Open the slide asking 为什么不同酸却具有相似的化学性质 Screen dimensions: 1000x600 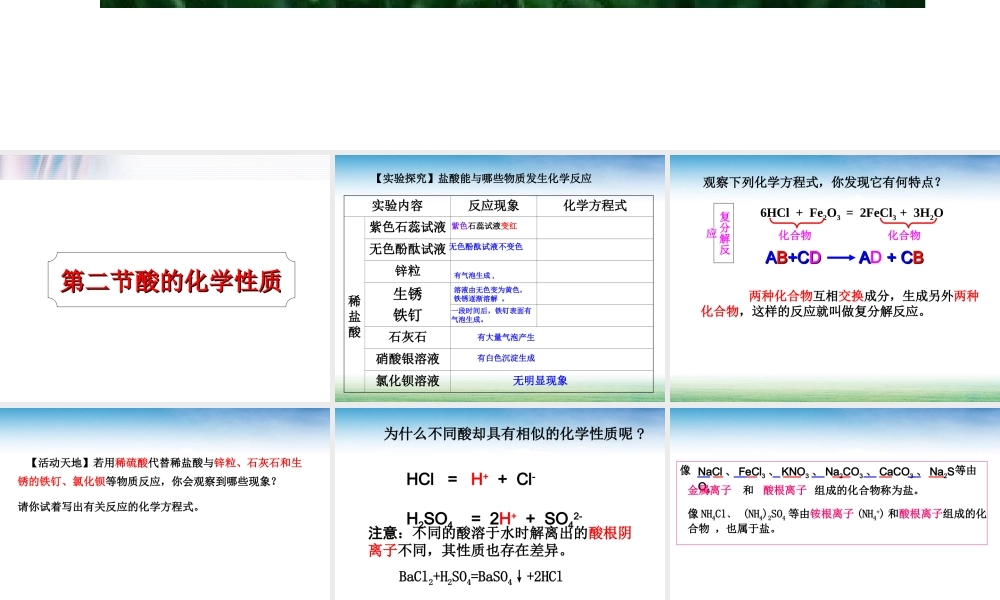pos(499,504)
